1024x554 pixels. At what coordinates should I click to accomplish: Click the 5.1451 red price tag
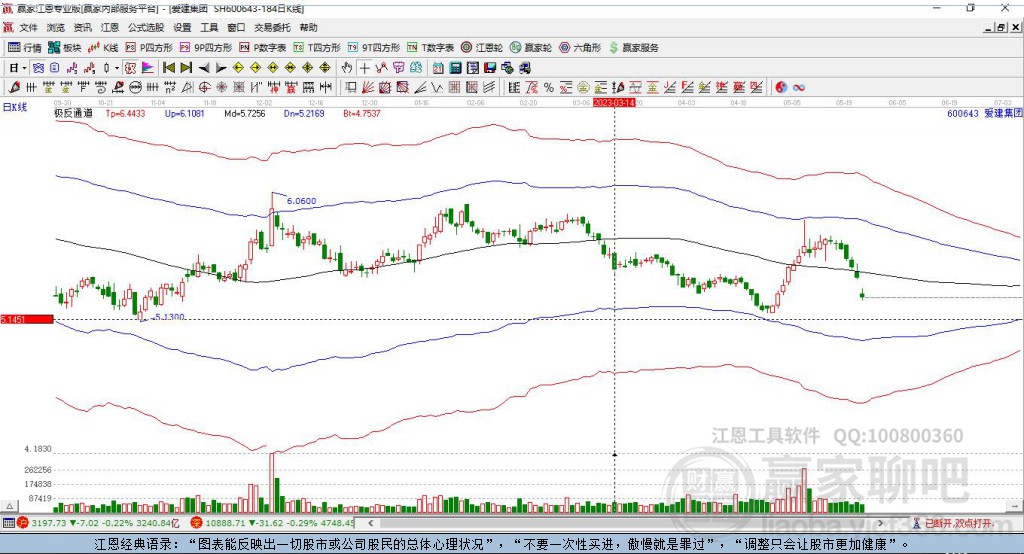[27, 319]
